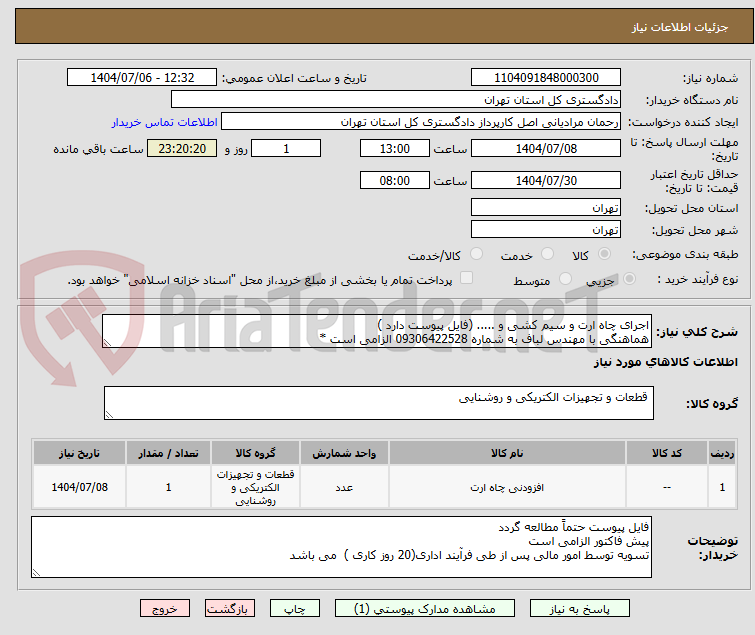Click the 'پاسخ به نیاز' button
Viewport: 755px width, 635px height.
coord(579,609)
